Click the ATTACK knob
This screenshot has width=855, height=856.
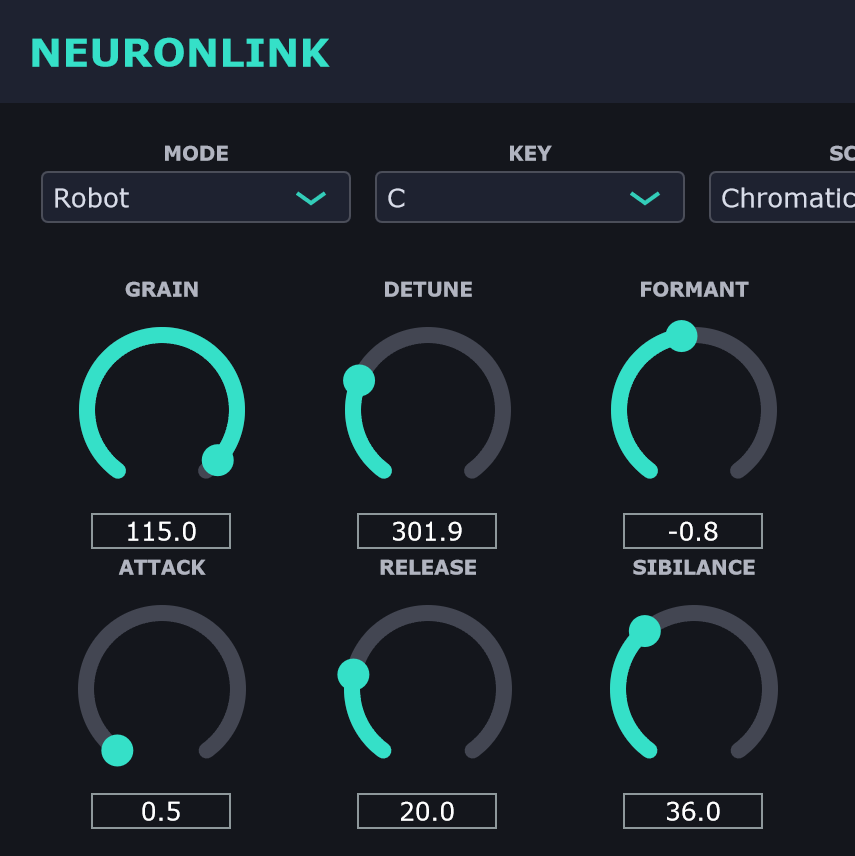(x=162, y=688)
